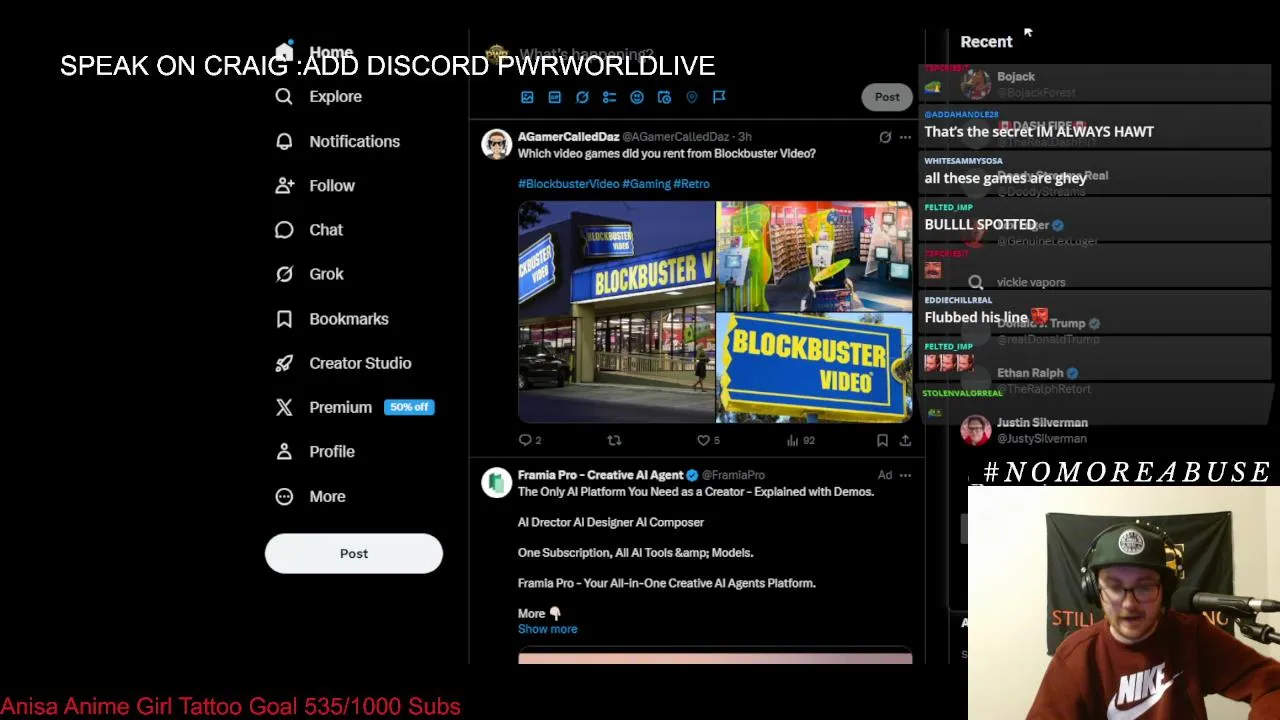The height and width of the screenshot is (720, 1280).
Task: Open Profile from the sidebar
Action: click(331, 452)
